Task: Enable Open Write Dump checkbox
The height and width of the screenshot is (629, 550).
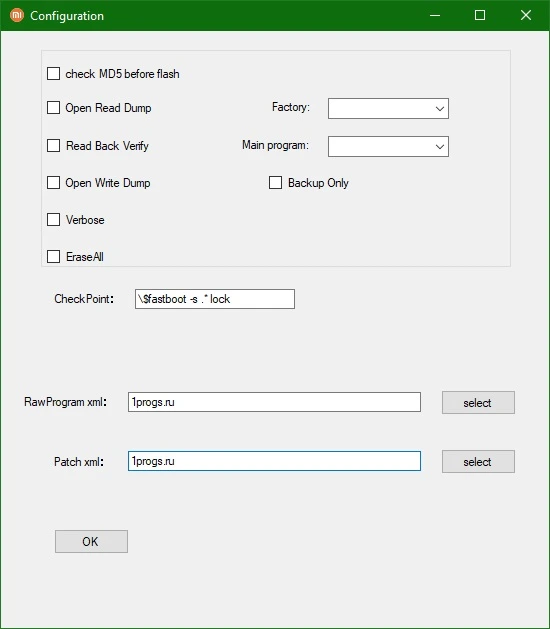Action: click(53, 183)
